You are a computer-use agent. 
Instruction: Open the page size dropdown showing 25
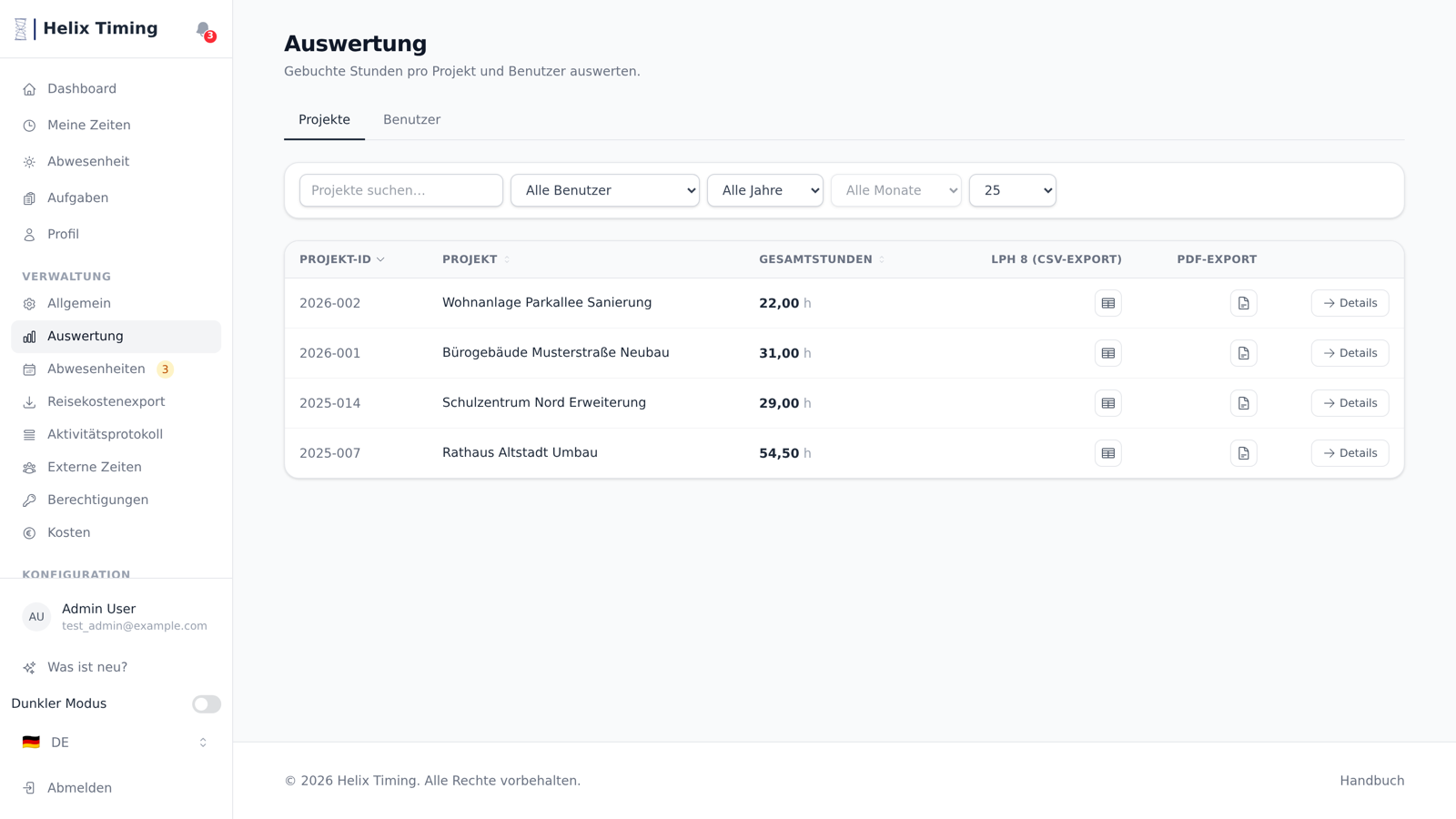(x=1013, y=190)
